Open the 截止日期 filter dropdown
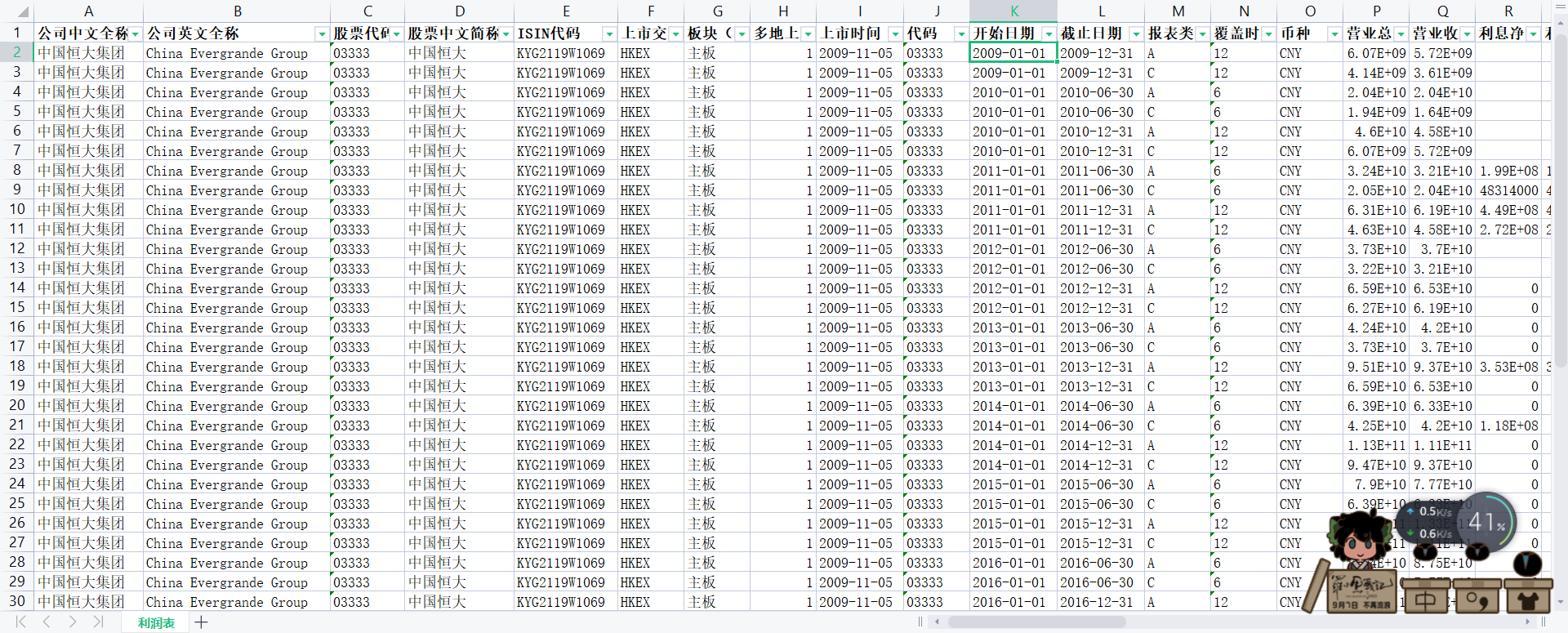1568x633 pixels. pos(1136,33)
